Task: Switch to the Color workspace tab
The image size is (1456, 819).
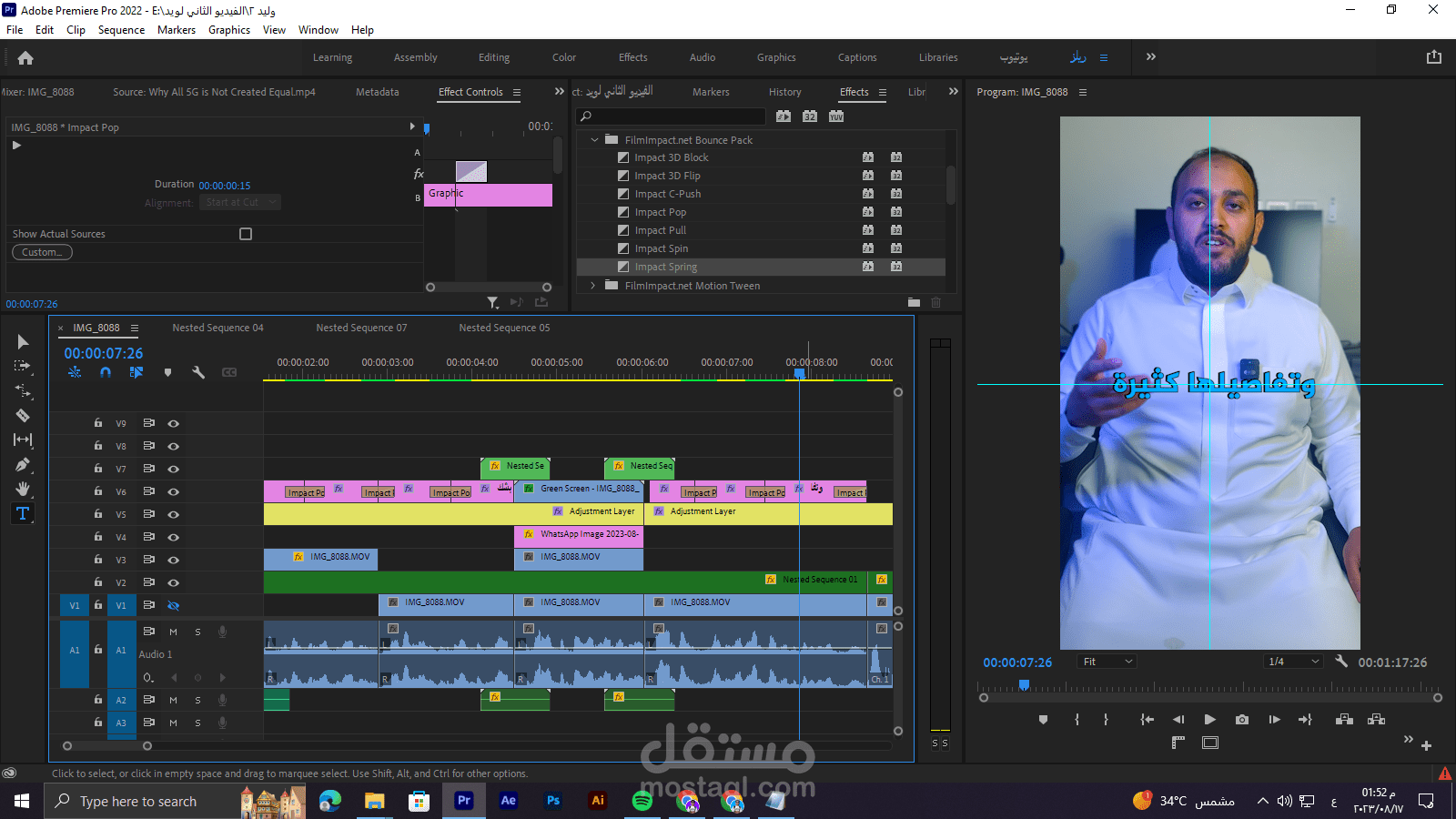Action: point(563,57)
